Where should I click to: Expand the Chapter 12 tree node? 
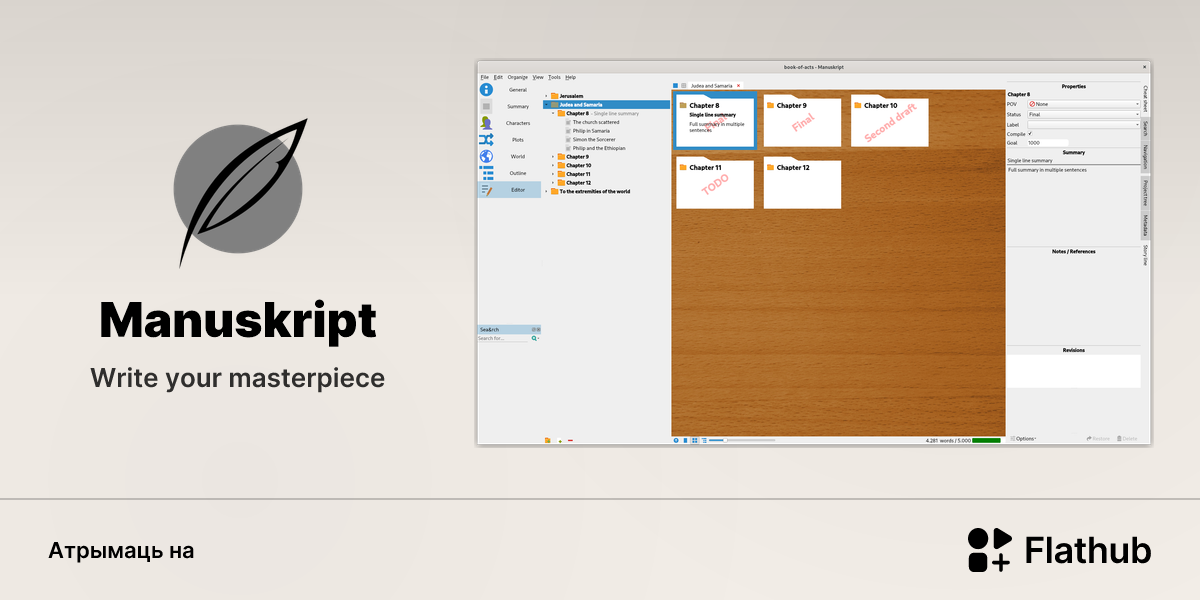tap(553, 183)
